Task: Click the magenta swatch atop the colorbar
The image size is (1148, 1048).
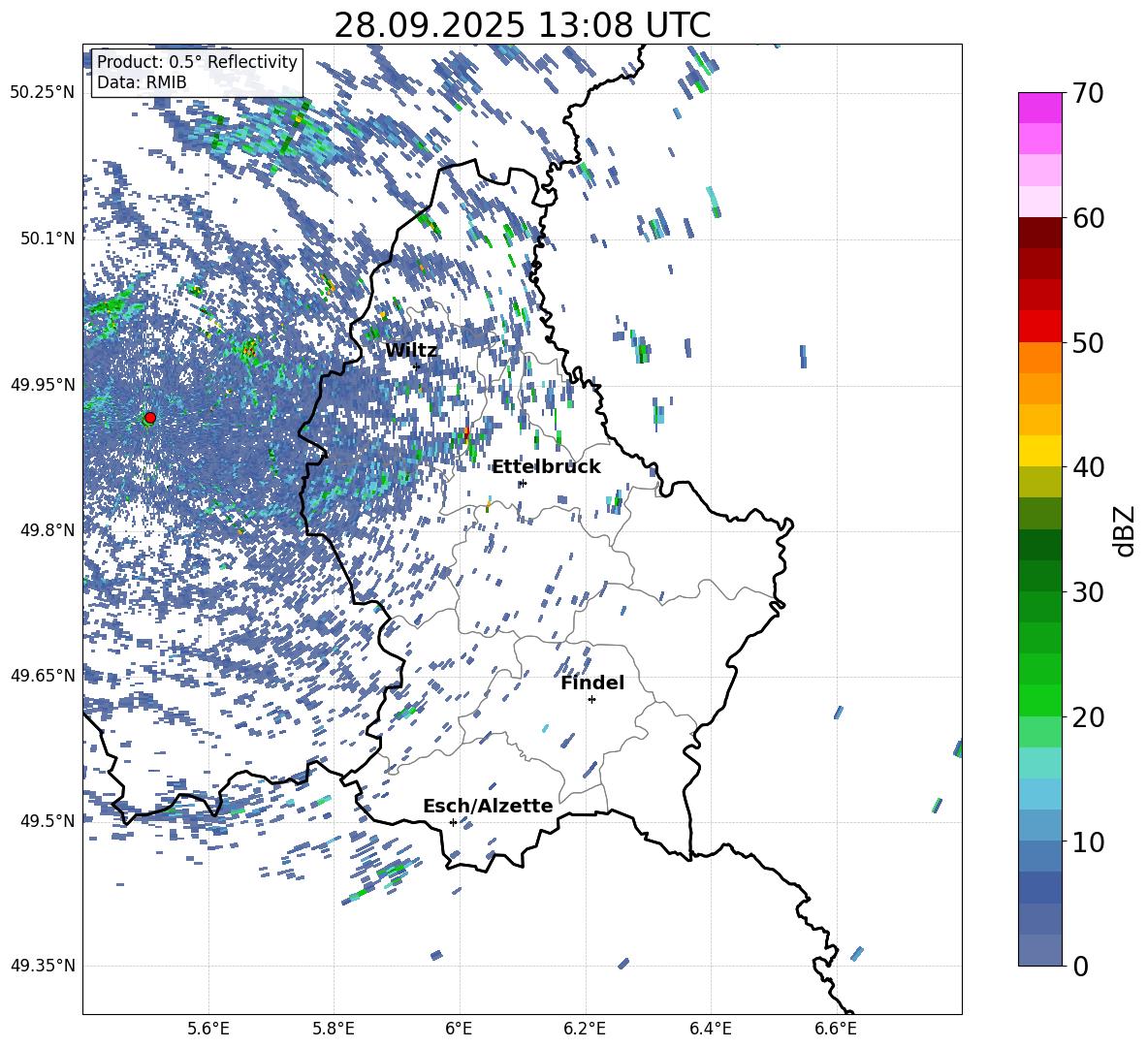Action: pos(1040,108)
